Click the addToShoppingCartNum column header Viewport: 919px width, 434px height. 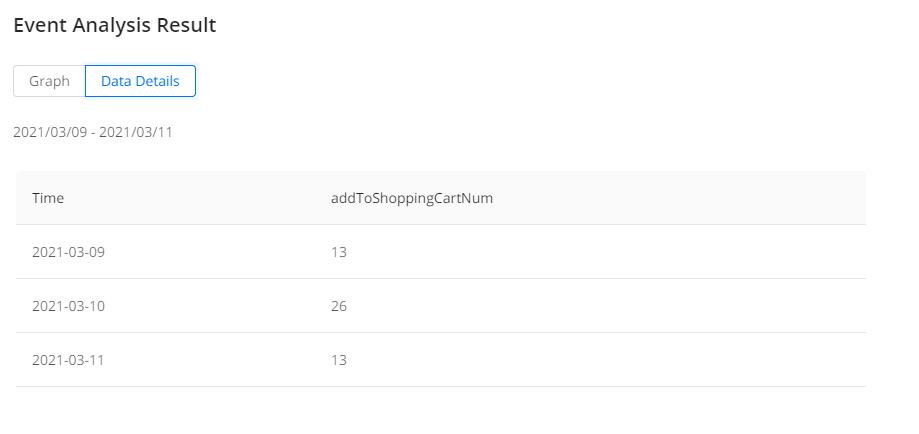(412, 198)
